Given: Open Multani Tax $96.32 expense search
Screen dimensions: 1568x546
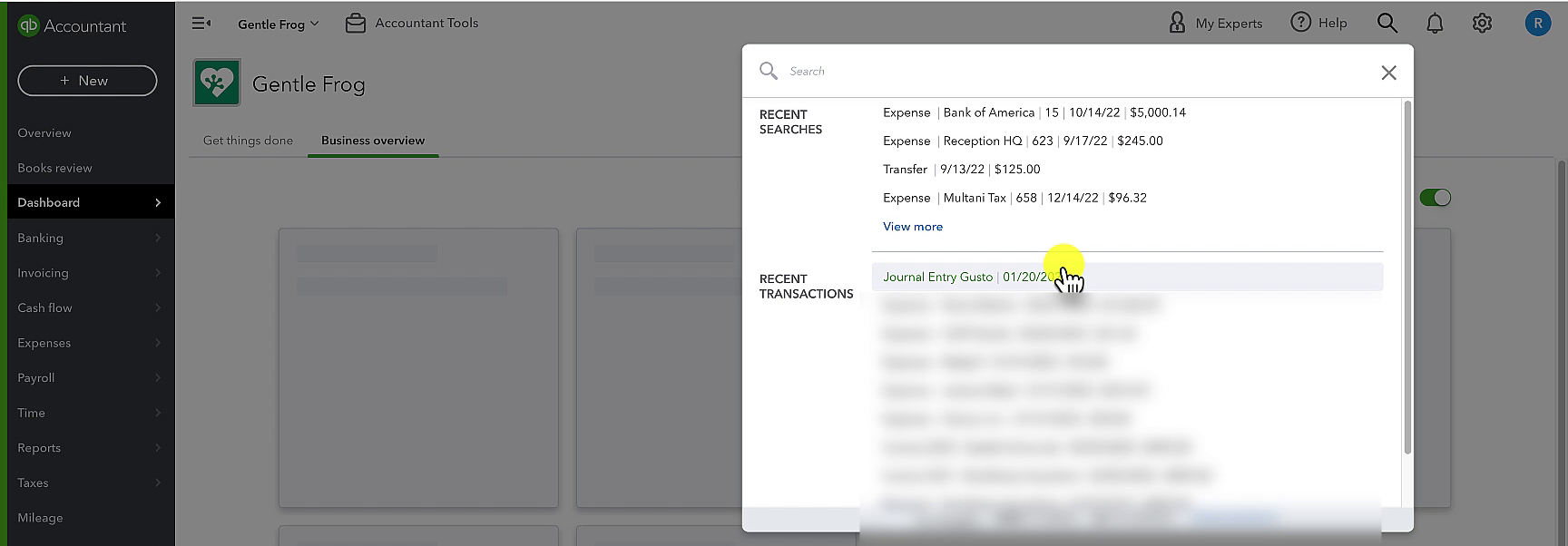Looking at the screenshot, I should click(1014, 198).
